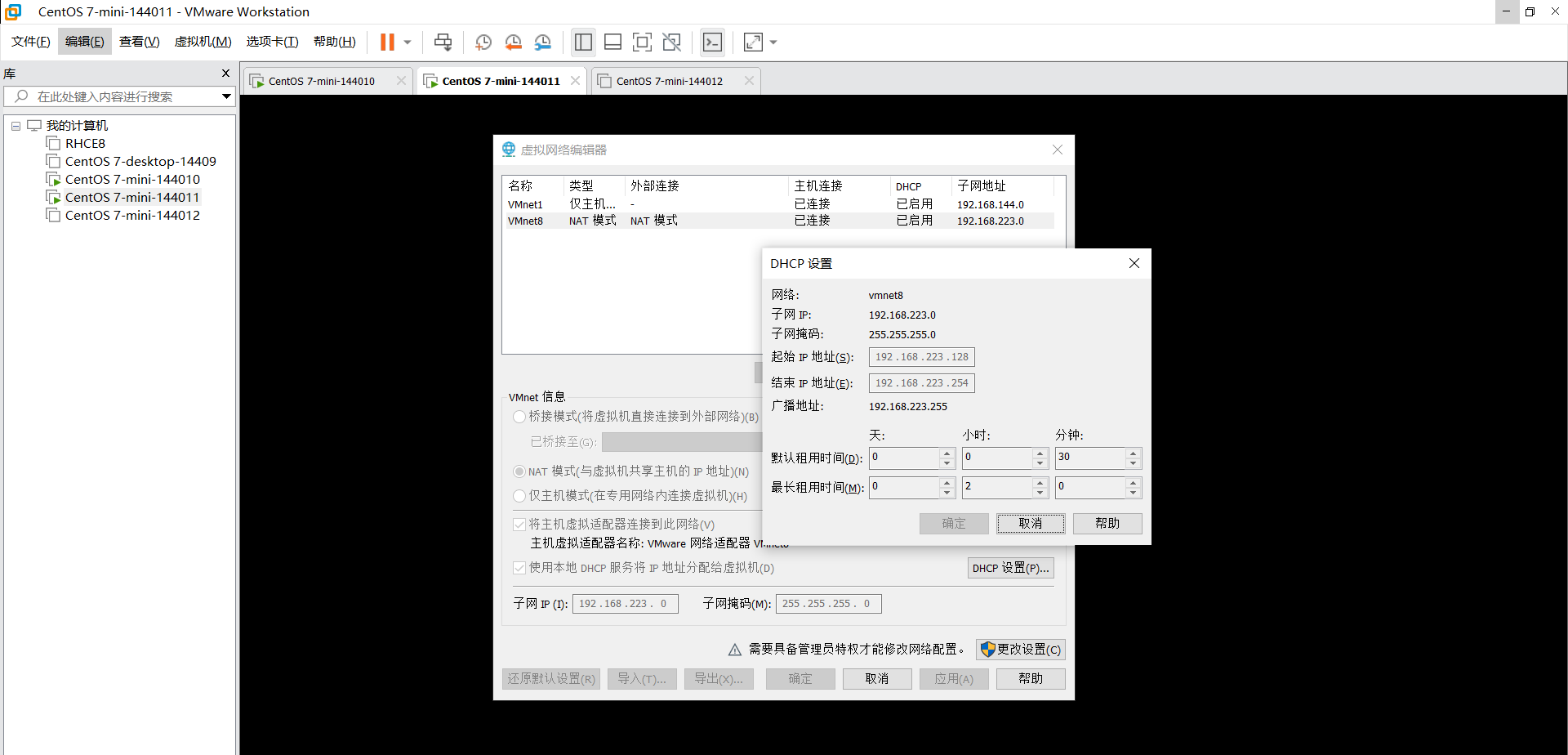Increase default lease time minutes

1134,453
